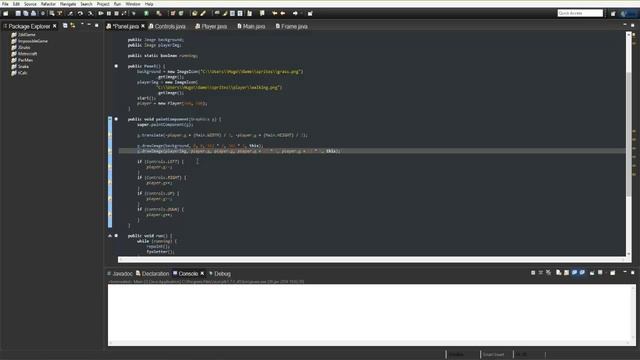Open the Refactor menu
The image size is (640, 360).
(48, 4)
